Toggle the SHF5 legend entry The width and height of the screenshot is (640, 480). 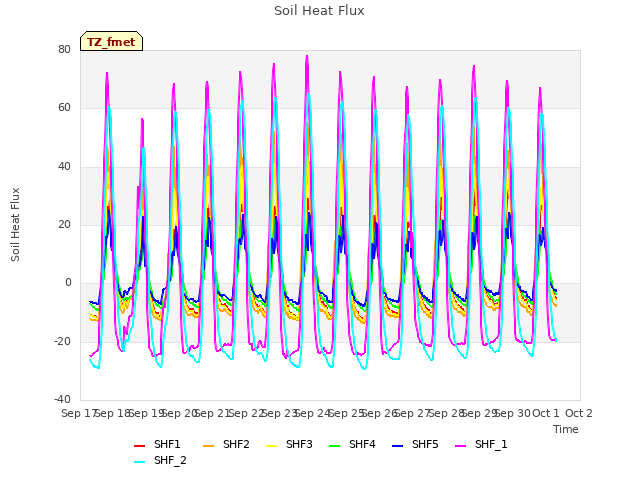415,444
